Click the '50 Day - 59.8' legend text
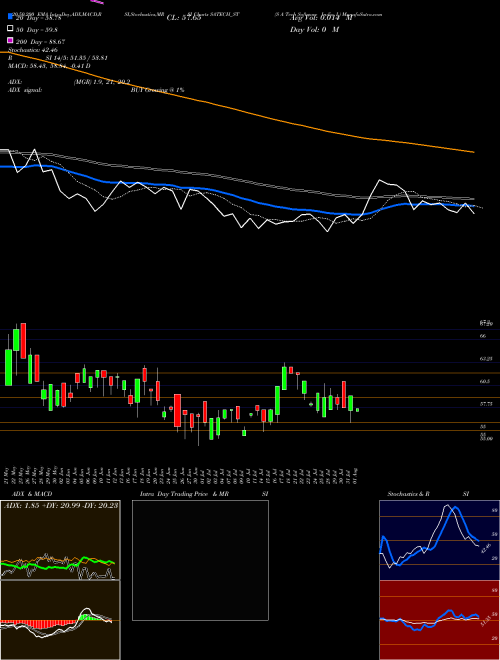This screenshot has height=660, width=500. (x=37, y=30)
